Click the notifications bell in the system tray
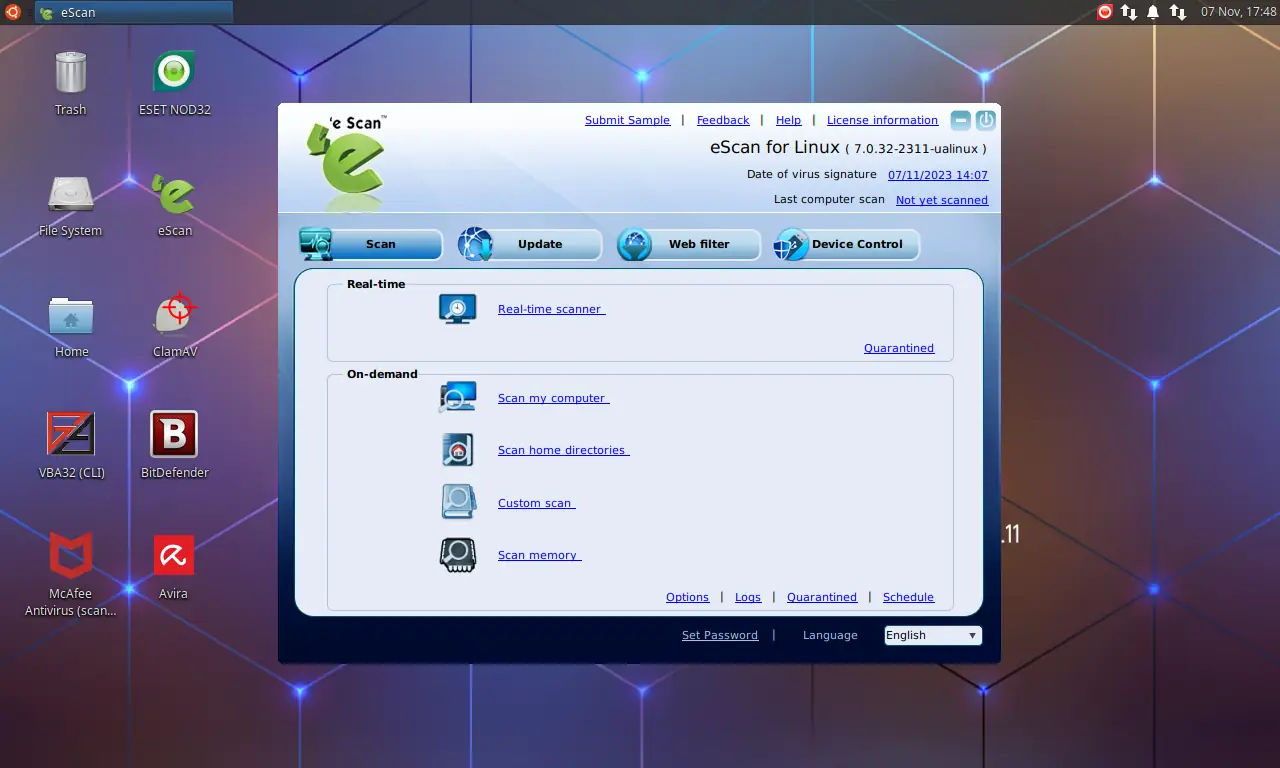Image resolution: width=1280 pixels, height=768 pixels. [1155, 12]
